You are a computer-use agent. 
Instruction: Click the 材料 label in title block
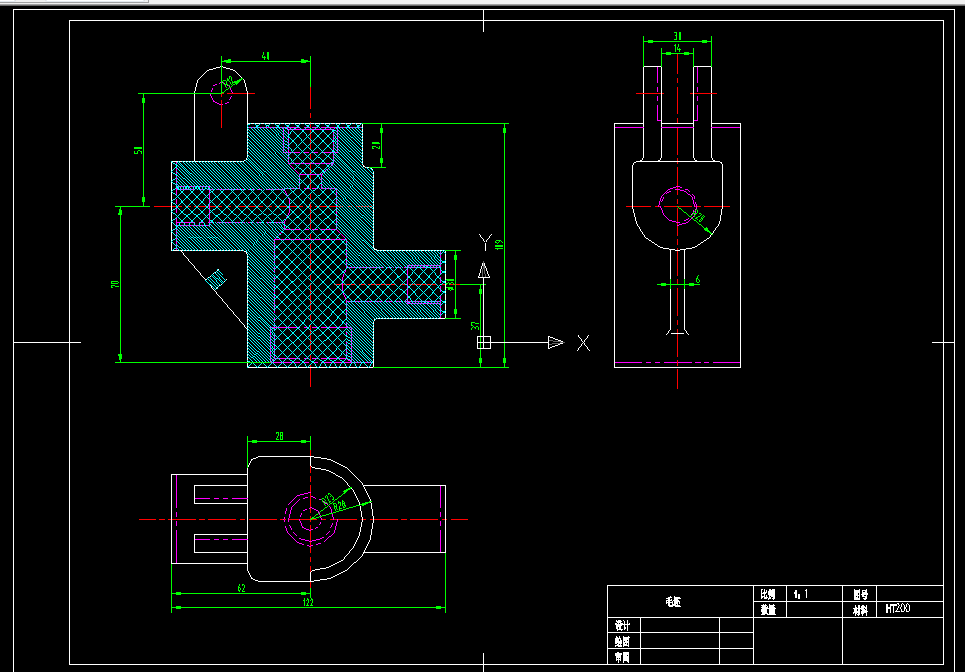click(860, 609)
